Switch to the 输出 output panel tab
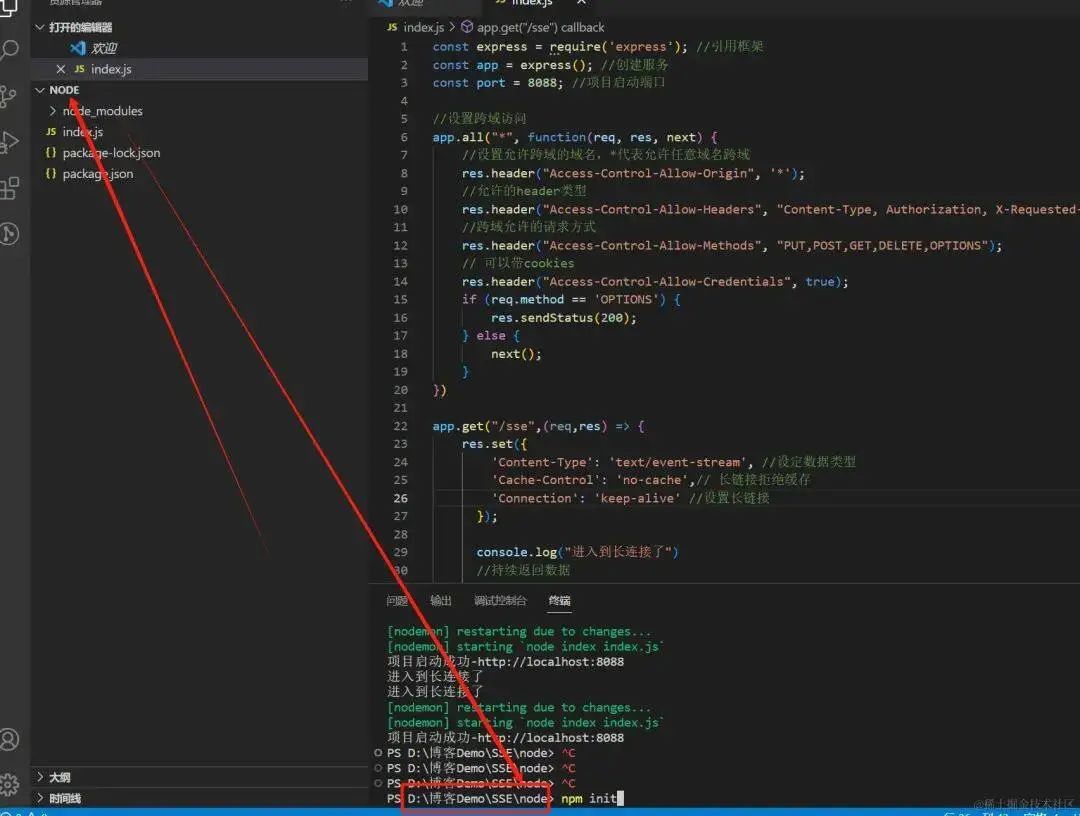This screenshot has height=816, width=1080. point(441,600)
